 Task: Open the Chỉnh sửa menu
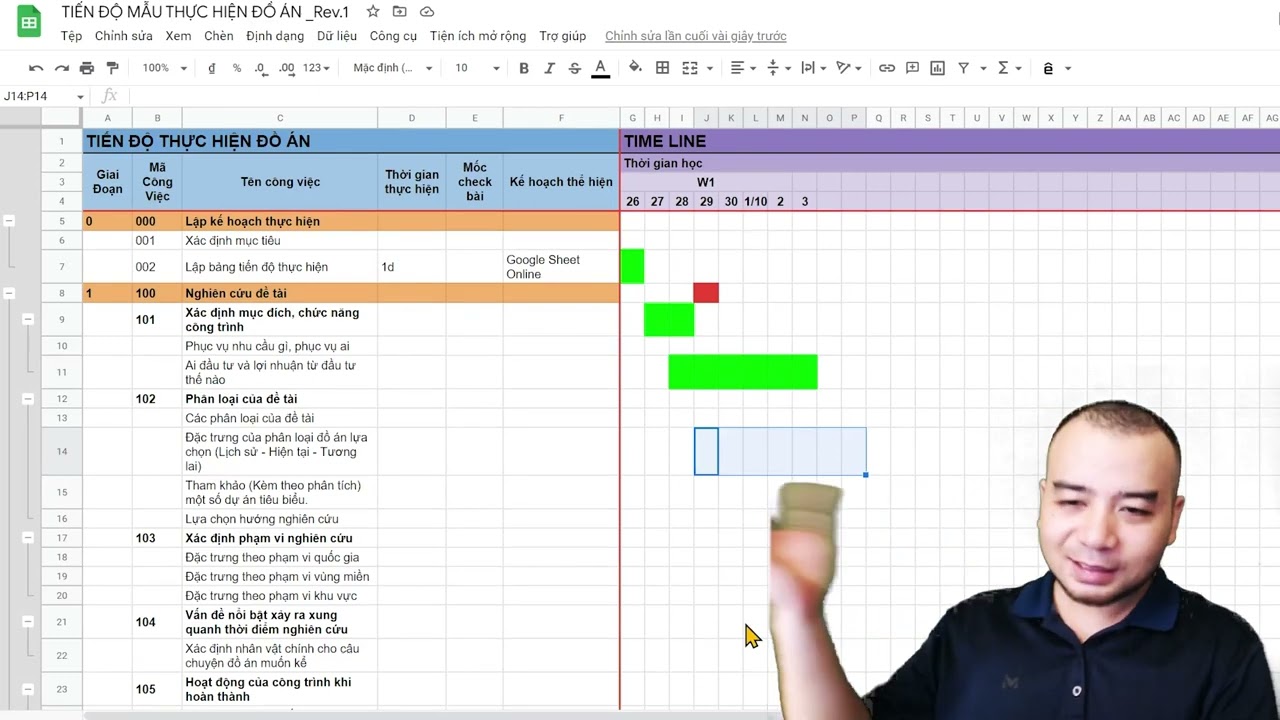[124, 36]
